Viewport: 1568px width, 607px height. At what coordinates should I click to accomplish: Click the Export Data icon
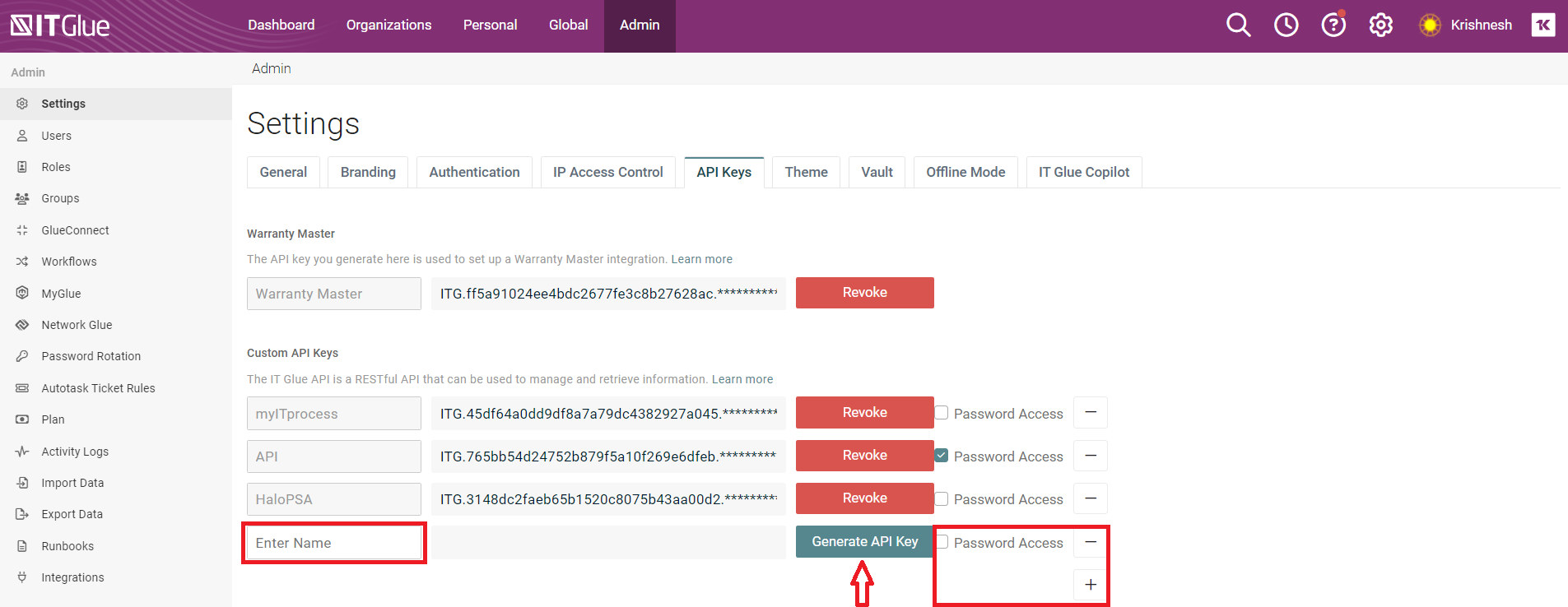click(22, 514)
